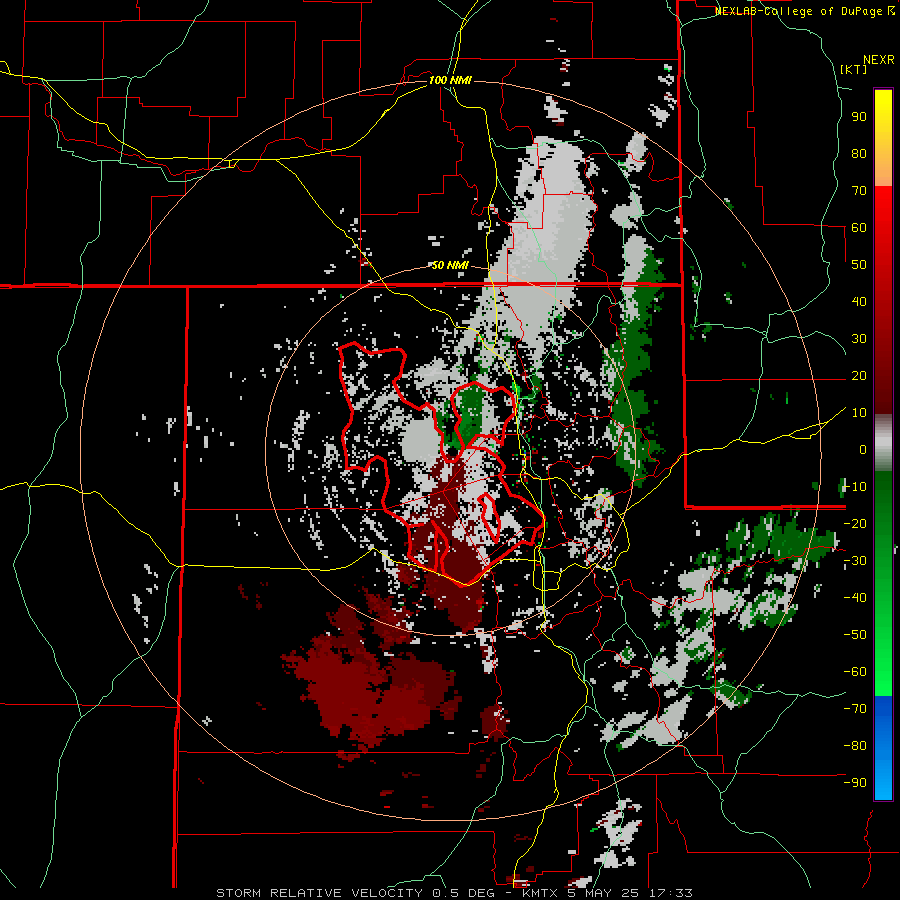Click the -60 value on the velocity scale
The height and width of the screenshot is (900, 900).
pyautogui.click(x=855, y=672)
